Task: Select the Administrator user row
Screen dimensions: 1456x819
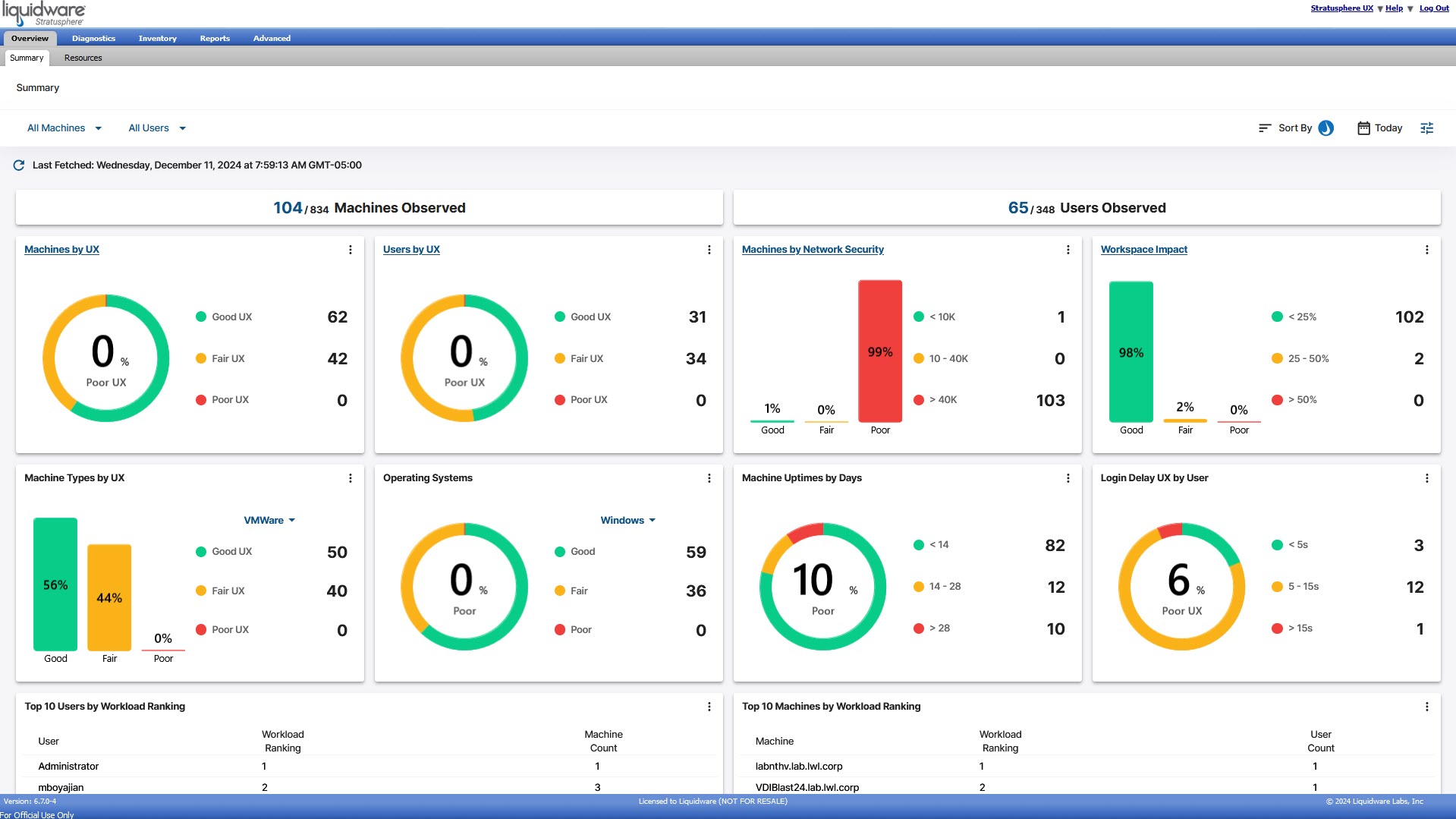Action: tap(370, 767)
